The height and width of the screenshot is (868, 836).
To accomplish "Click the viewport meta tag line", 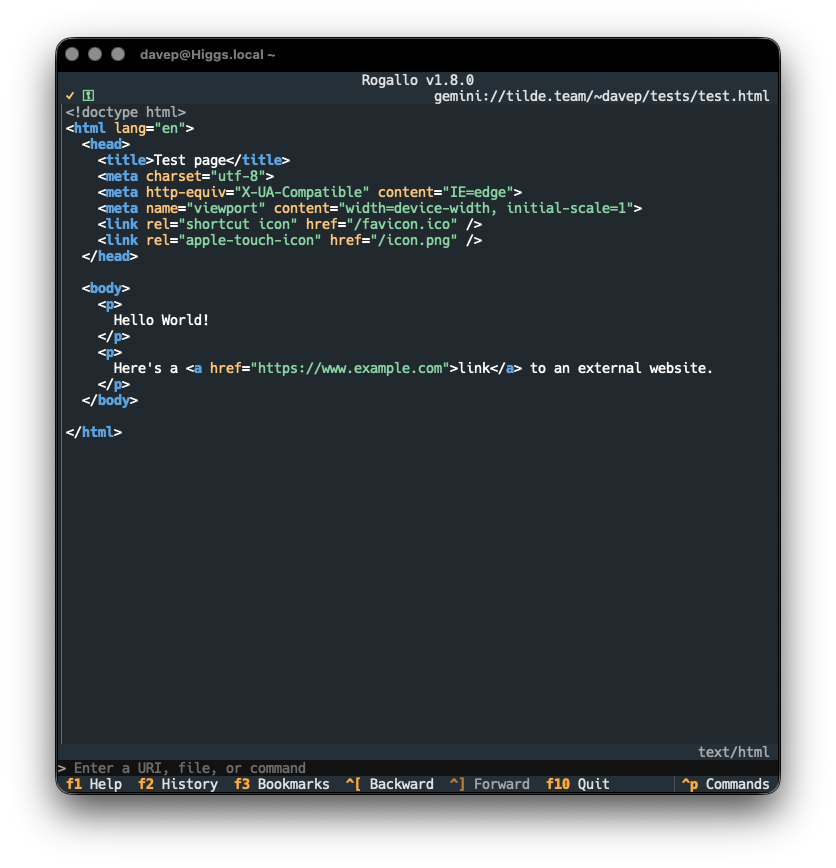I will (x=370, y=208).
